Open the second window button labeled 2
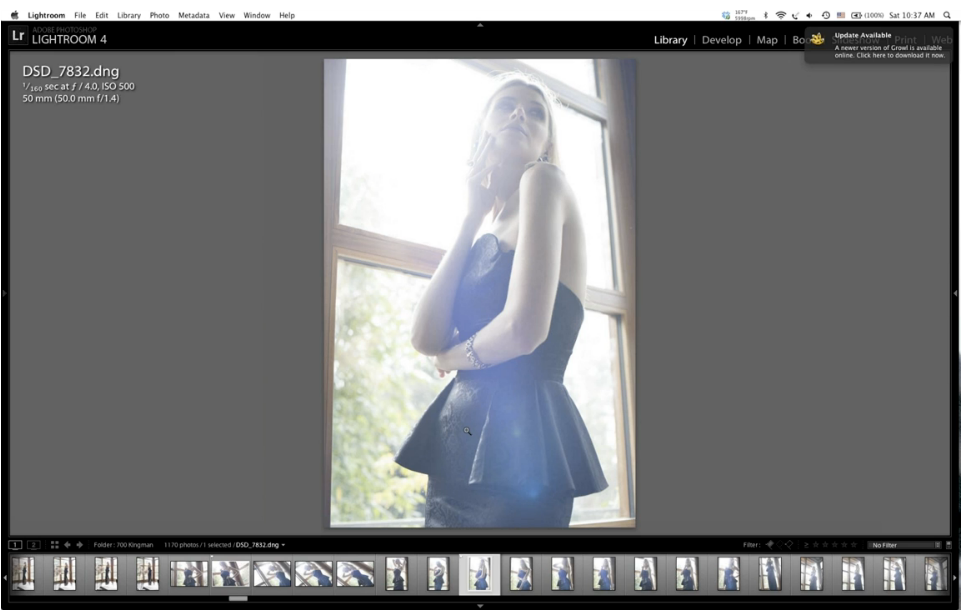This screenshot has height=610, width=961. click(x=34, y=544)
